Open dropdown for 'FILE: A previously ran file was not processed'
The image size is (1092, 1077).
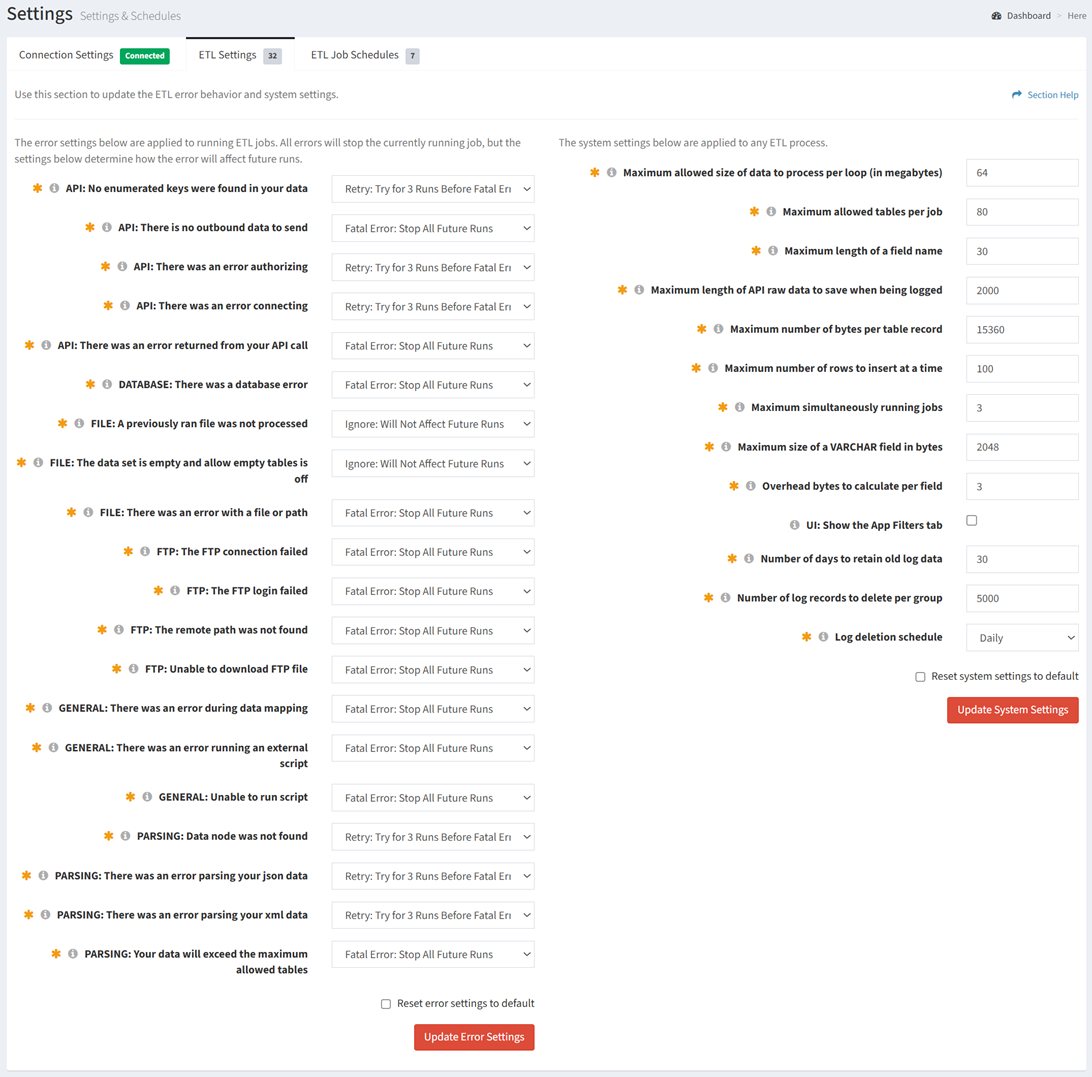click(x=433, y=424)
